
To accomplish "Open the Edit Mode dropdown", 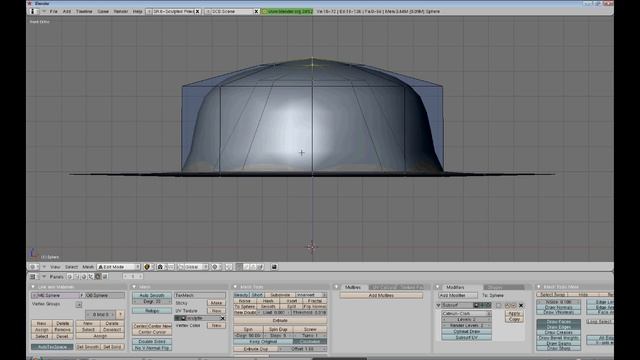I will (119, 267).
